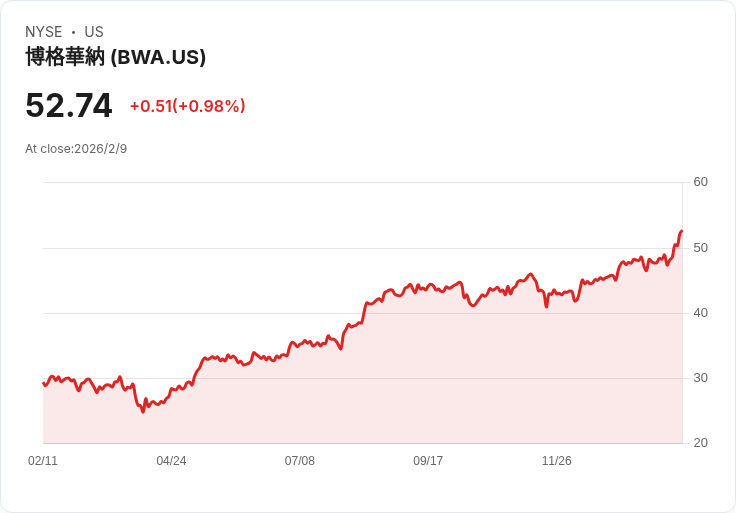Select the 04/24 date axis label
Image resolution: width=736 pixels, height=513 pixels.
point(171,461)
